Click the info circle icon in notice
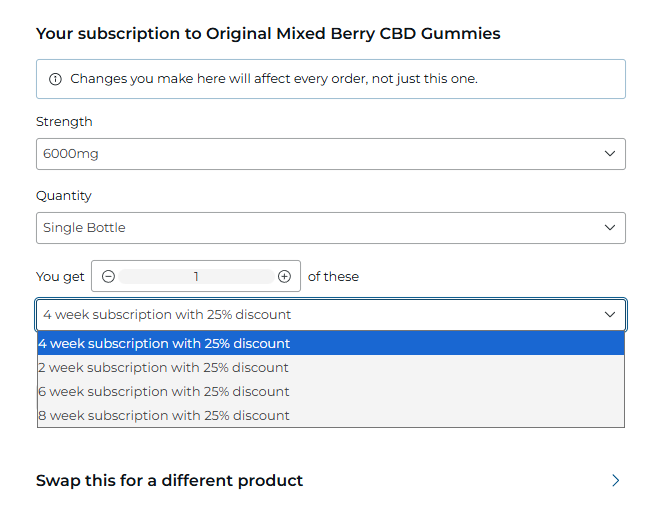The width and height of the screenshot is (652, 517). (x=55, y=79)
